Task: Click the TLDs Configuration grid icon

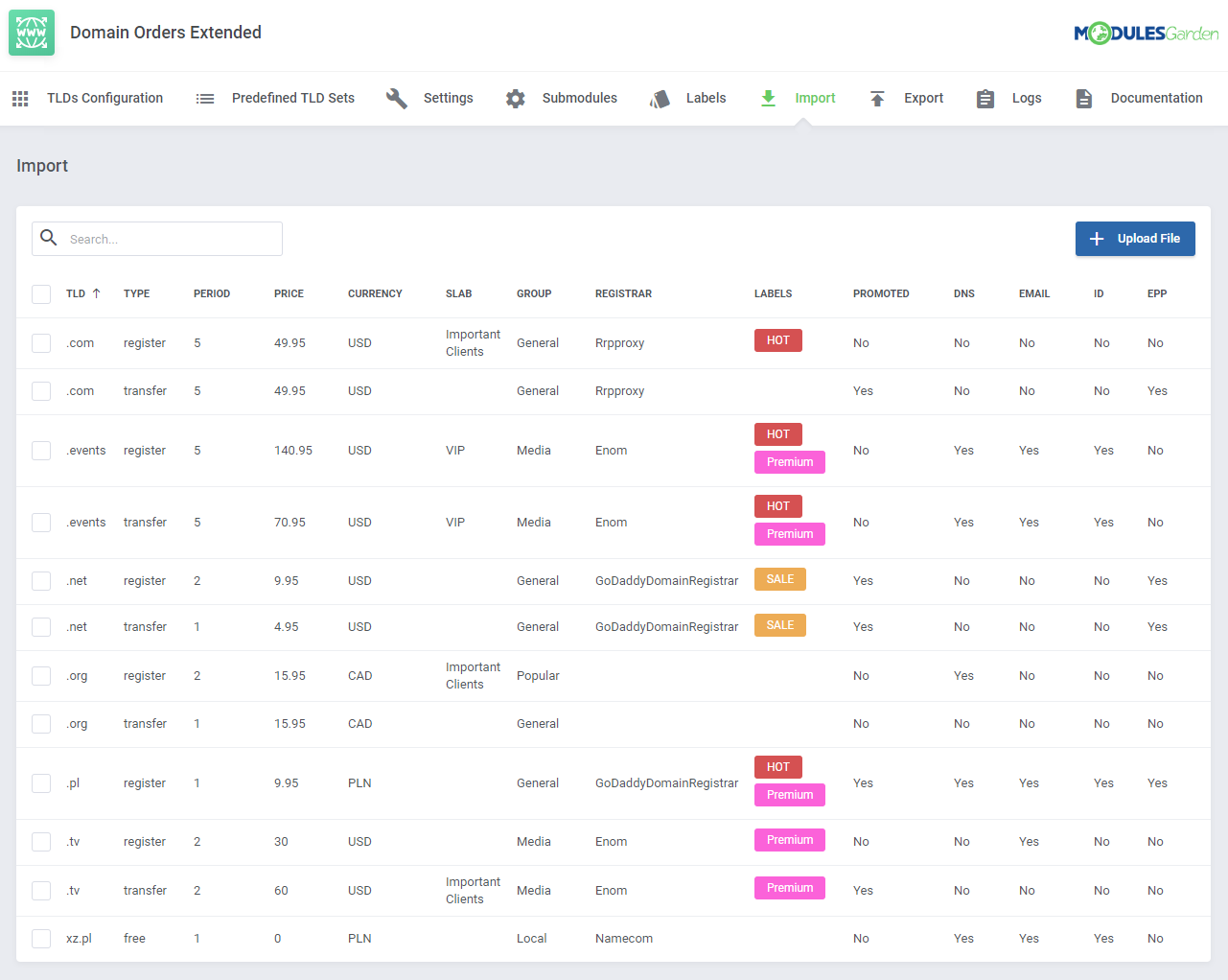Action: tap(20, 99)
